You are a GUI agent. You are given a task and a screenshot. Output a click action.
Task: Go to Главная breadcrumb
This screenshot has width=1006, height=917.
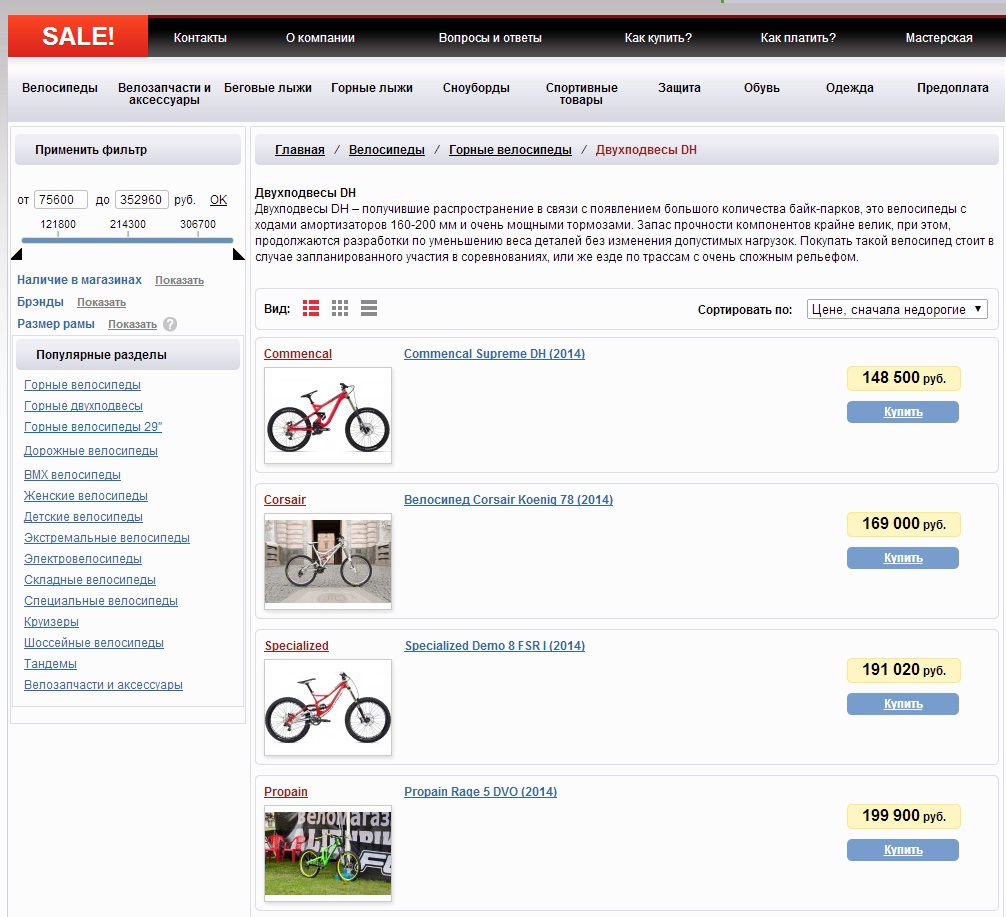pos(300,150)
